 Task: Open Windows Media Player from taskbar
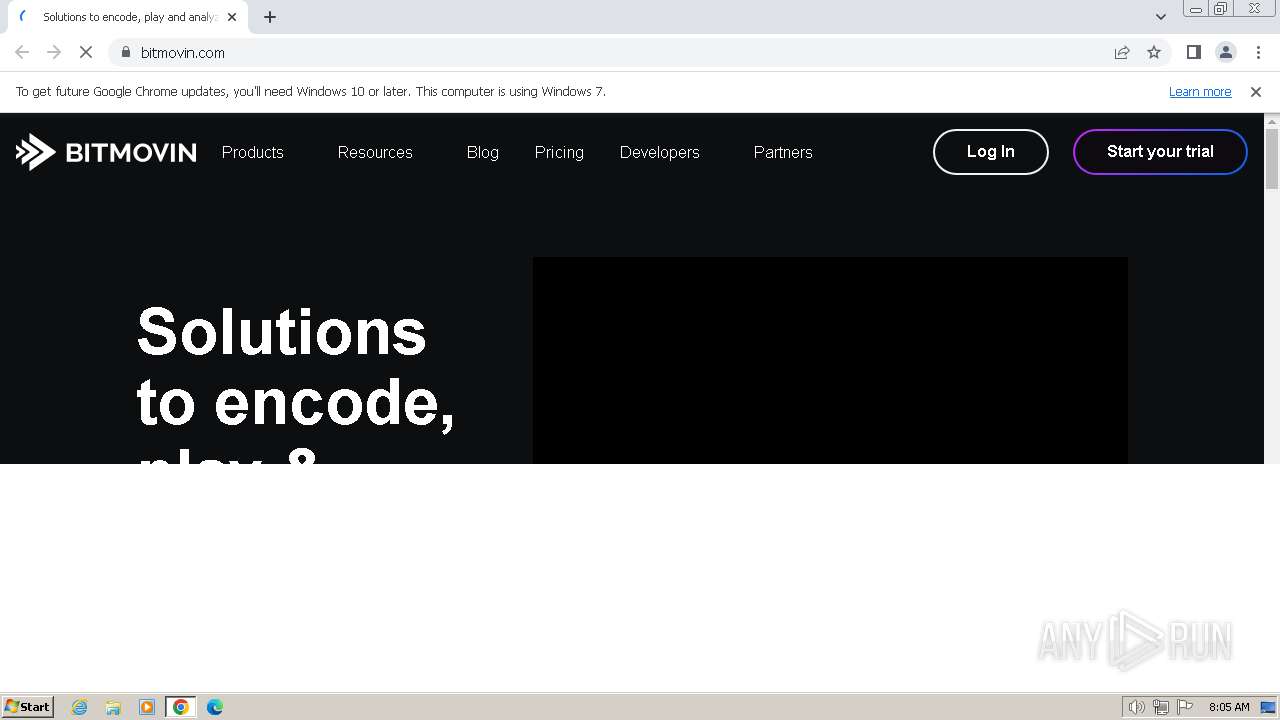pos(147,707)
